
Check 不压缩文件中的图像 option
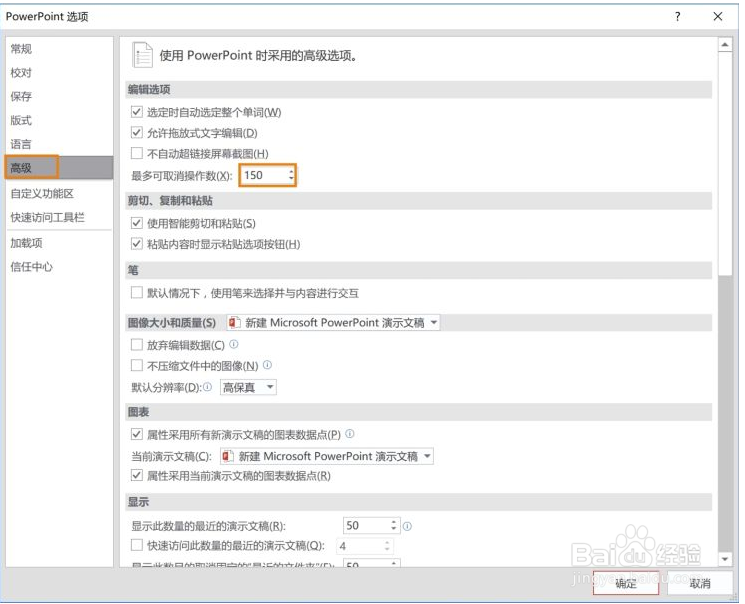point(137,365)
